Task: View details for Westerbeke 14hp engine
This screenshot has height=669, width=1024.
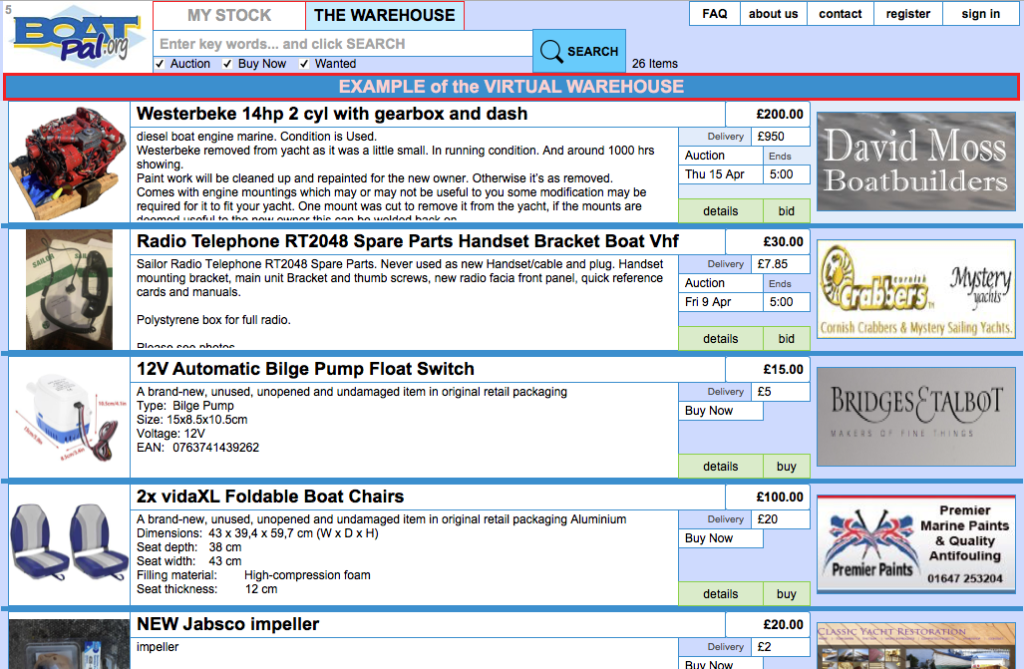Action: 720,211
